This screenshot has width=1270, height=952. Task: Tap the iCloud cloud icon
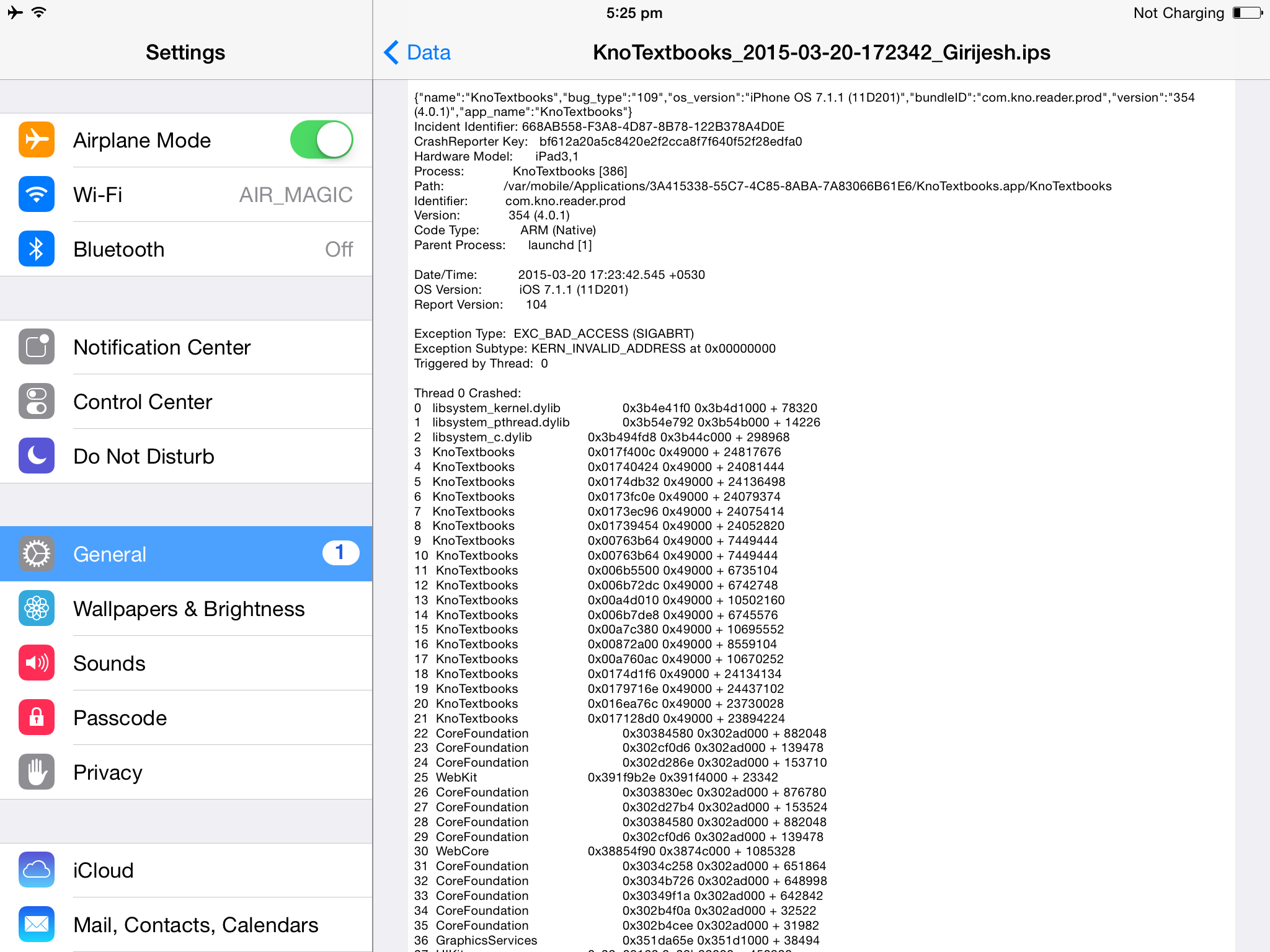(x=37, y=870)
